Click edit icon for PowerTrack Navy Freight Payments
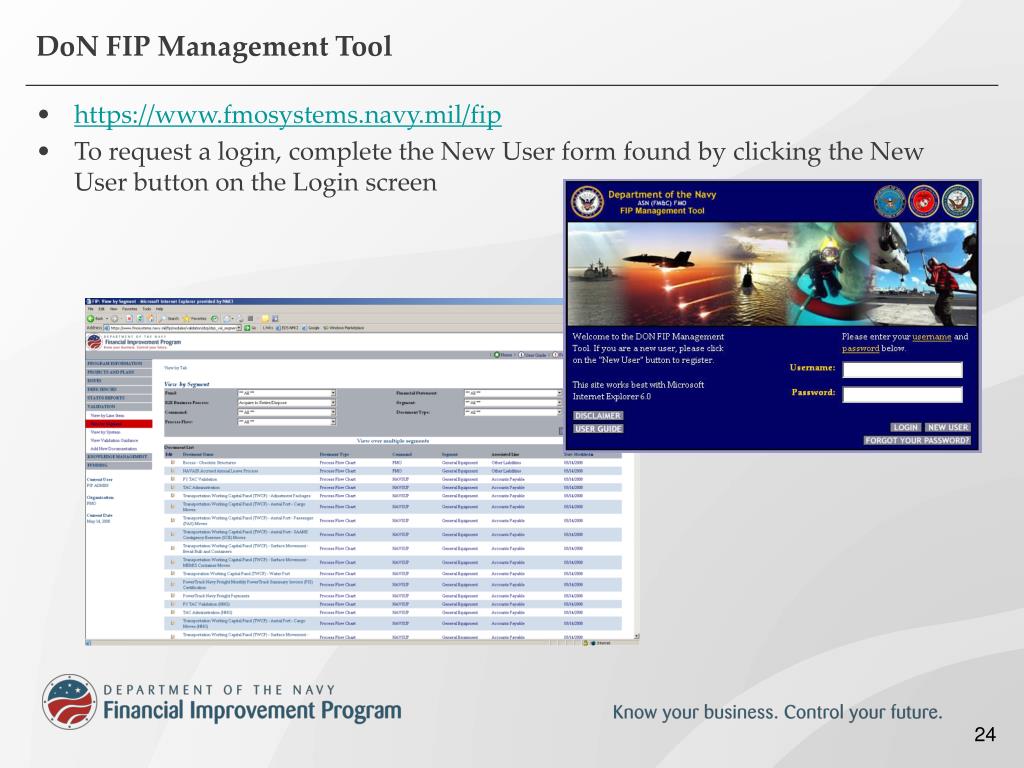The height and width of the screenshot is (768, 1024). click(x=172, y=596)
